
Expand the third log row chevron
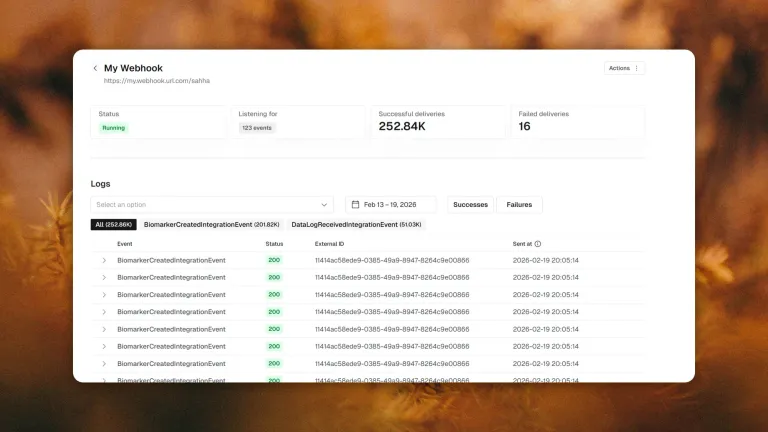coord(104,295)
